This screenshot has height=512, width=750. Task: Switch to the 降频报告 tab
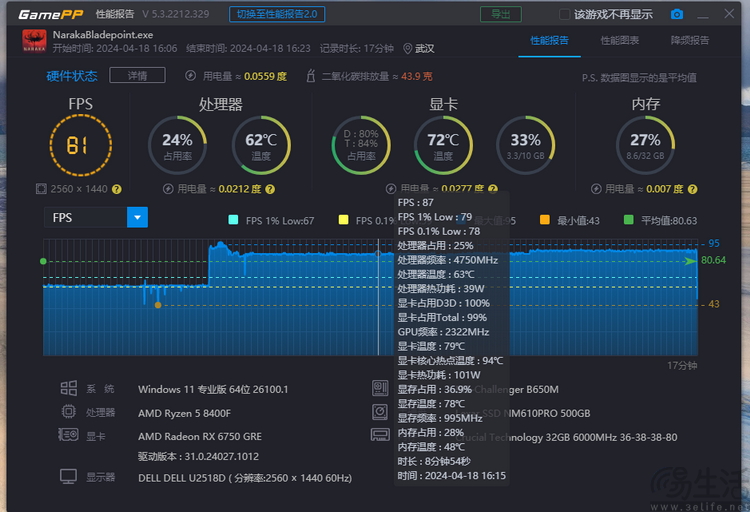690,41
